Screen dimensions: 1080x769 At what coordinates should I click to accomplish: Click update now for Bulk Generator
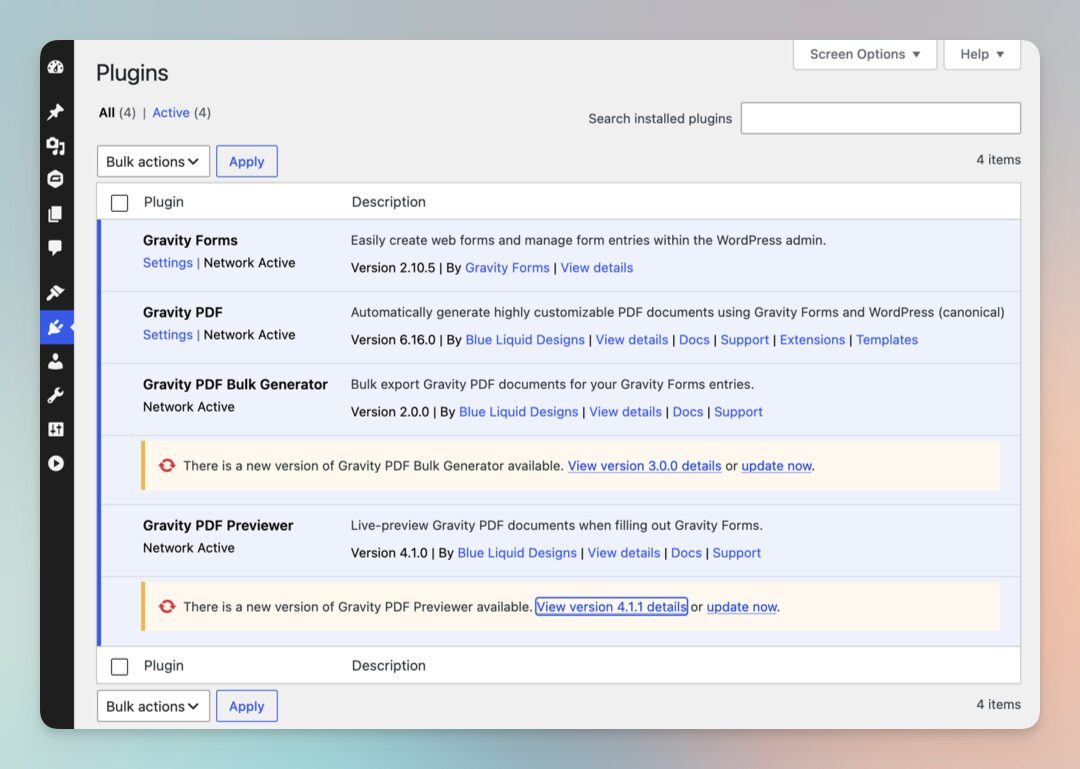tap(776, 466)
